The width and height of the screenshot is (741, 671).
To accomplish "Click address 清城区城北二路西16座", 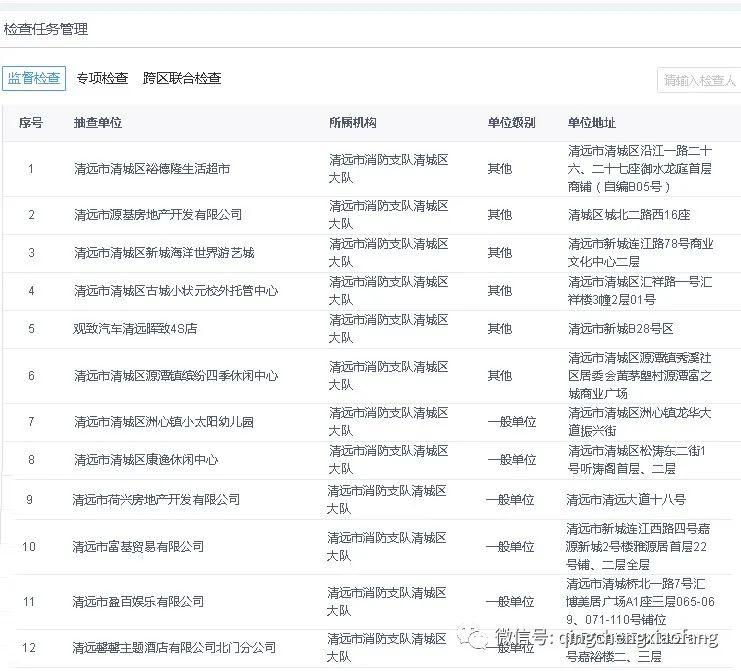I will pyautogui.click(x=629, y=215).
